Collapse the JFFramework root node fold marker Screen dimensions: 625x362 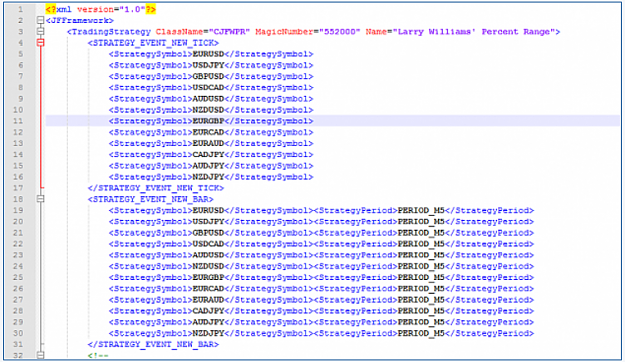[40, 20]
